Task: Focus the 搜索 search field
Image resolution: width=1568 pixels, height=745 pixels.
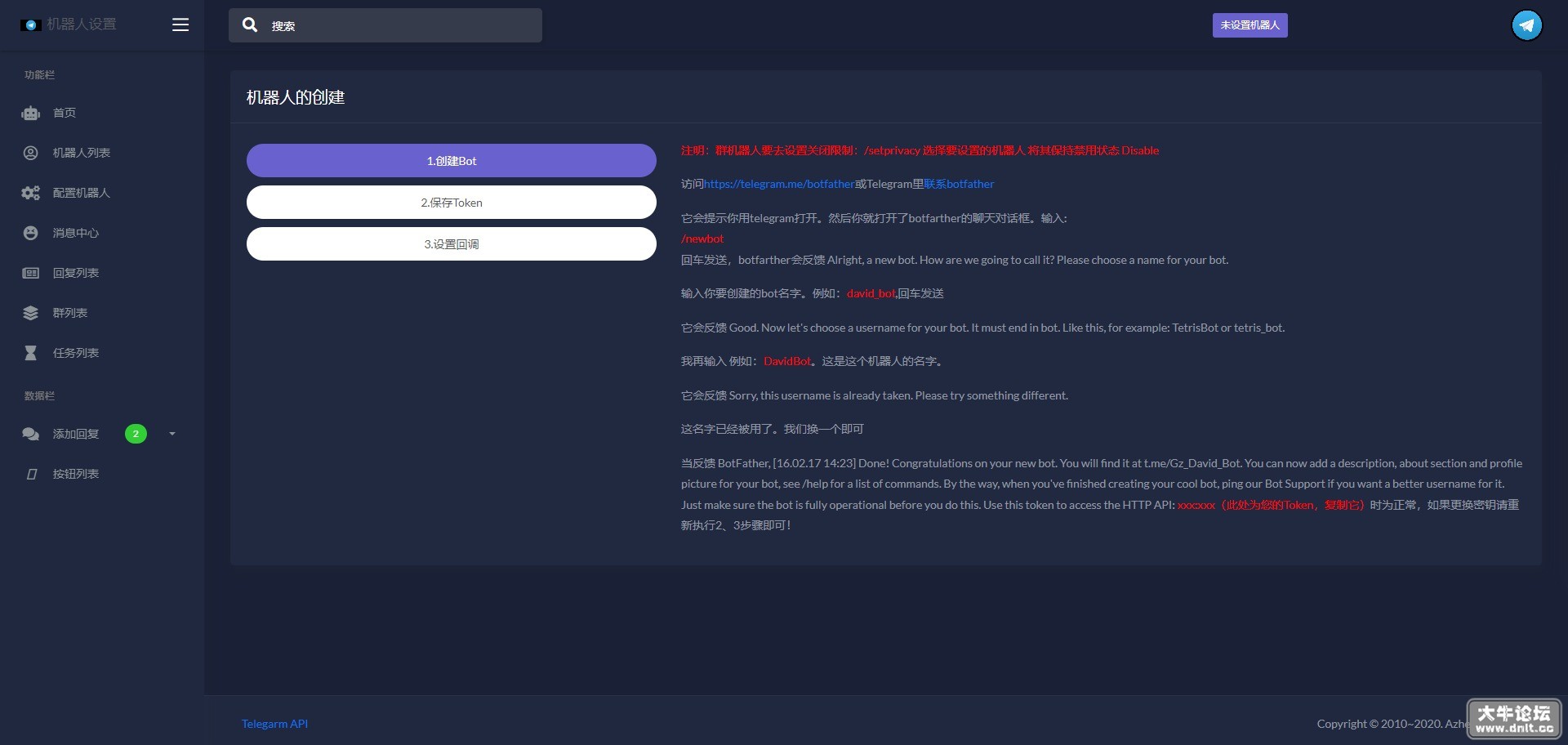Action: pos(385,25)
